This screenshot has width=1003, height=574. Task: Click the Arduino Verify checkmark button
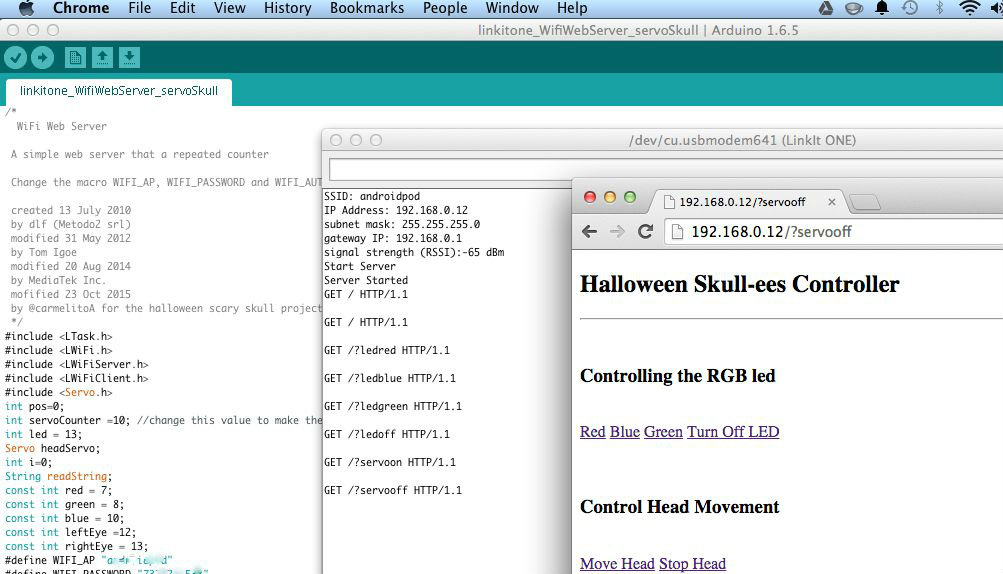click(15, 58)
